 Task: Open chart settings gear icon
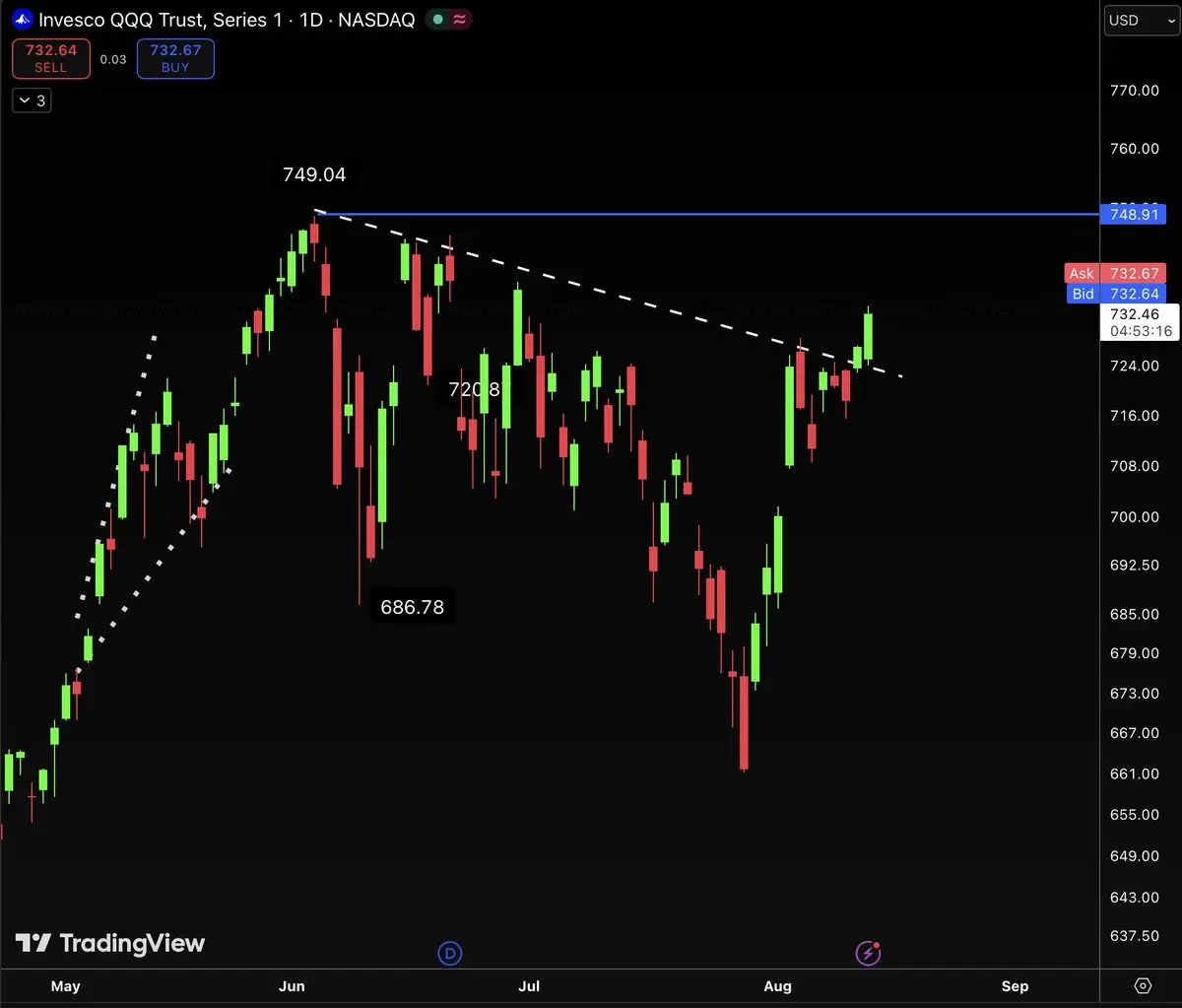[x=1143, y=985]
